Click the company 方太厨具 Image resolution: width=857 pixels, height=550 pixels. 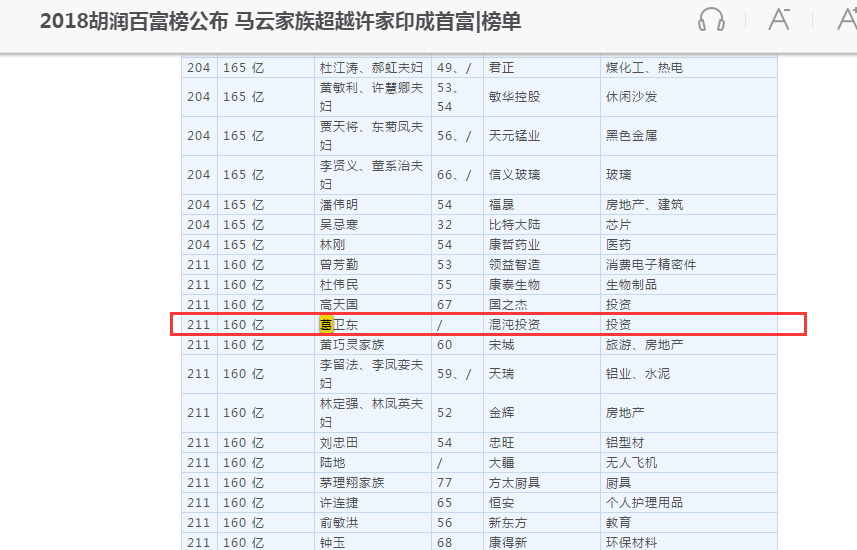(514, 483)
